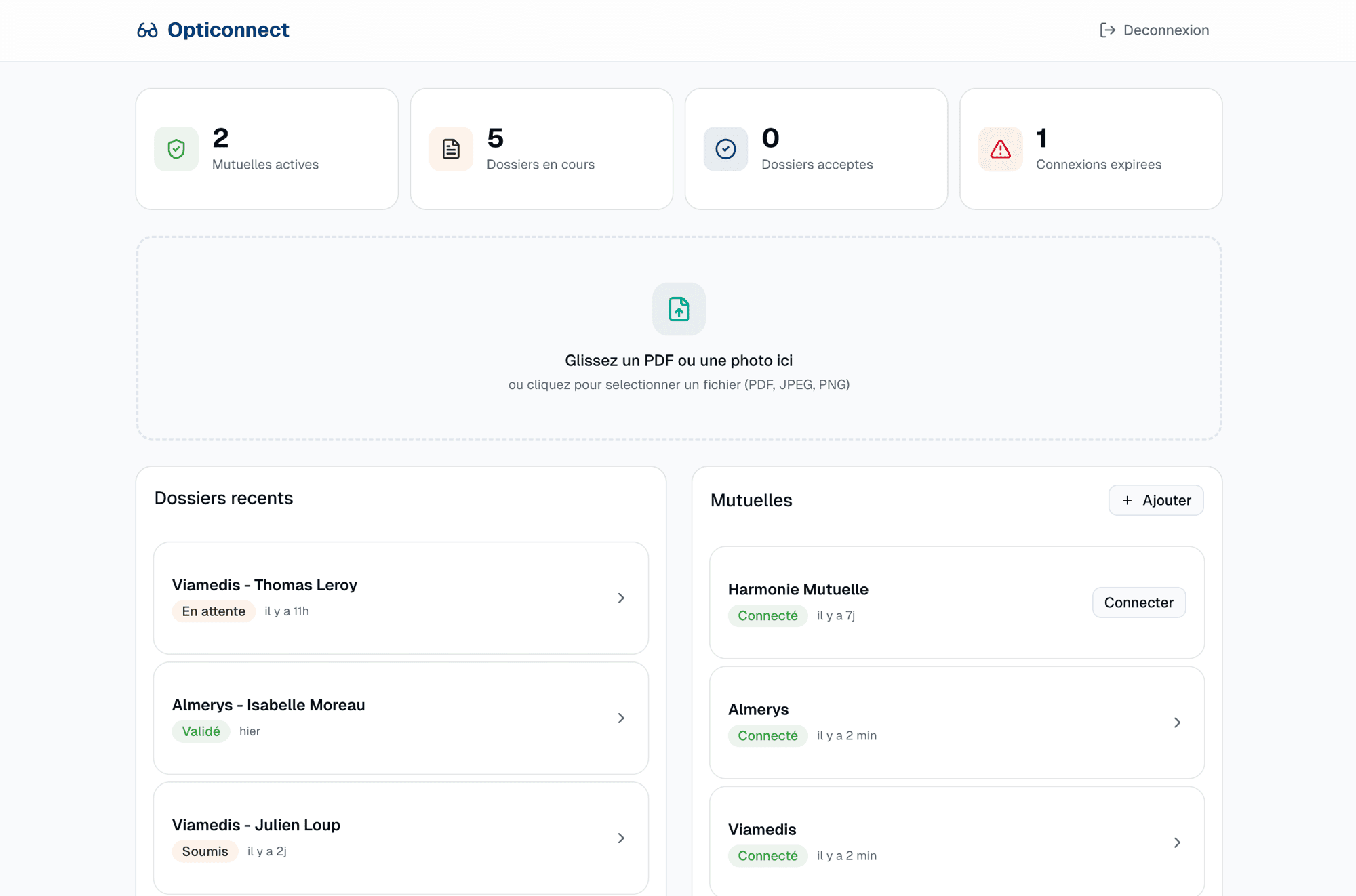The width and height of the screenshot is (1356, 896).
Task: Expand the Viamedis mutuelle entry
Action: [x=1178, y=842]
